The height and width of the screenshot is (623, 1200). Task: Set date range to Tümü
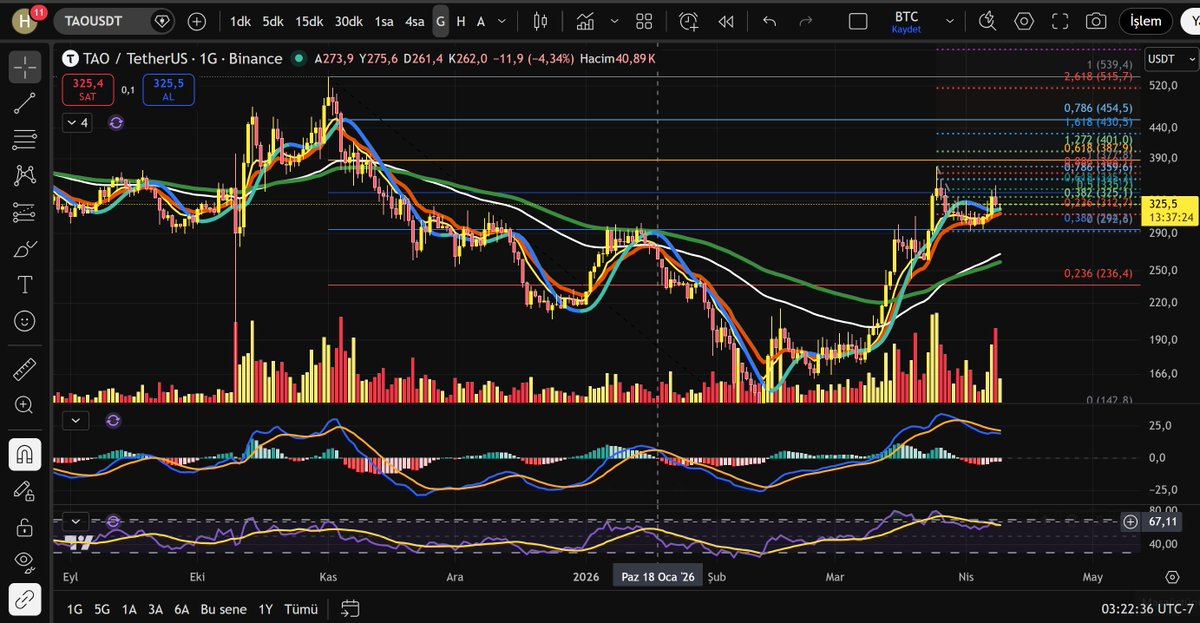[x=301, y=608]
